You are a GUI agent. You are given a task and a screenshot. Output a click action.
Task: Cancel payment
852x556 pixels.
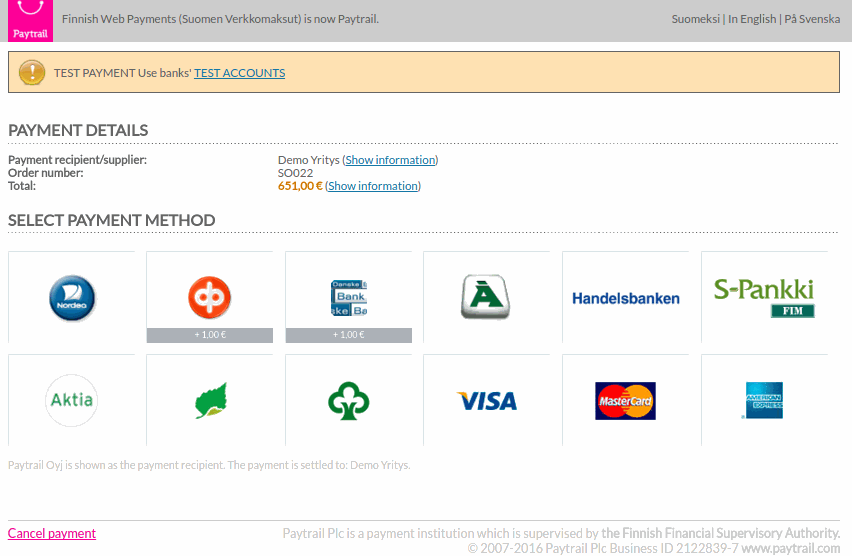pyautogui.click(x=52, y=533)
